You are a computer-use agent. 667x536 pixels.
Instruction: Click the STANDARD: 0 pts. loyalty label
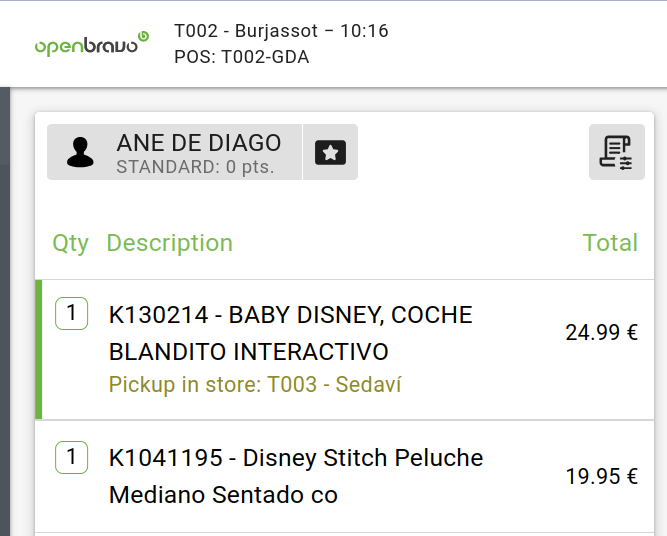pyautogui.click(x=195, y=167)
